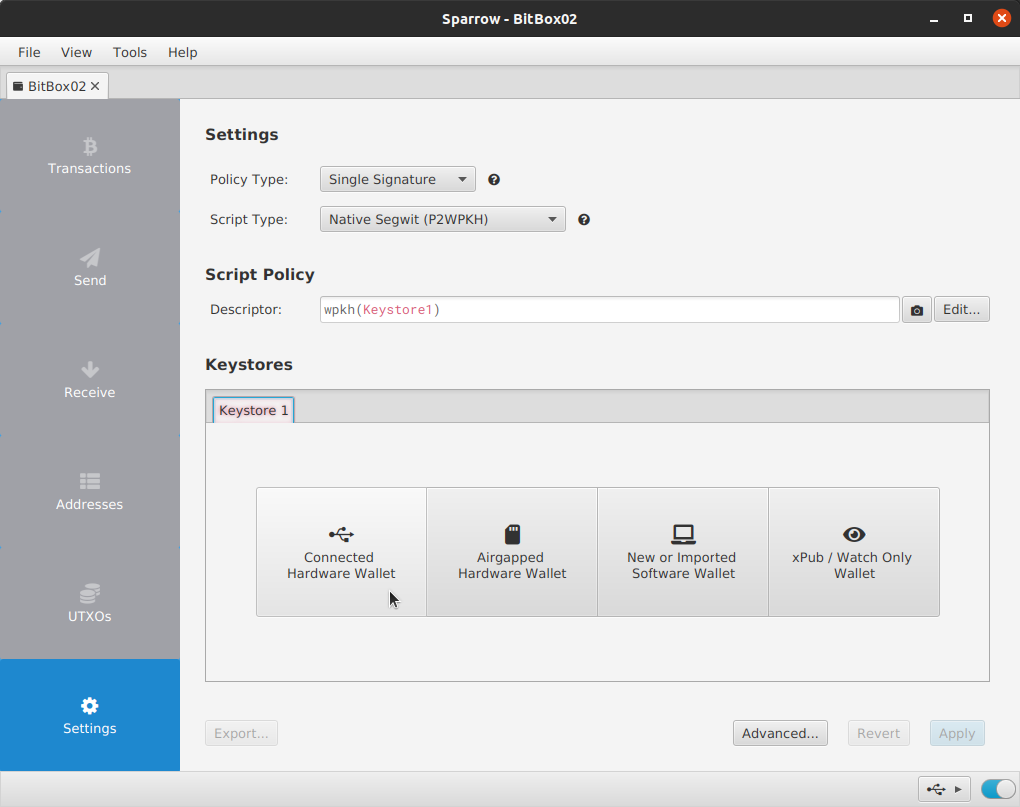Viewport: 1020px width, 807px height.
Task: Open the Tools menu
Action: coord(129,52)
